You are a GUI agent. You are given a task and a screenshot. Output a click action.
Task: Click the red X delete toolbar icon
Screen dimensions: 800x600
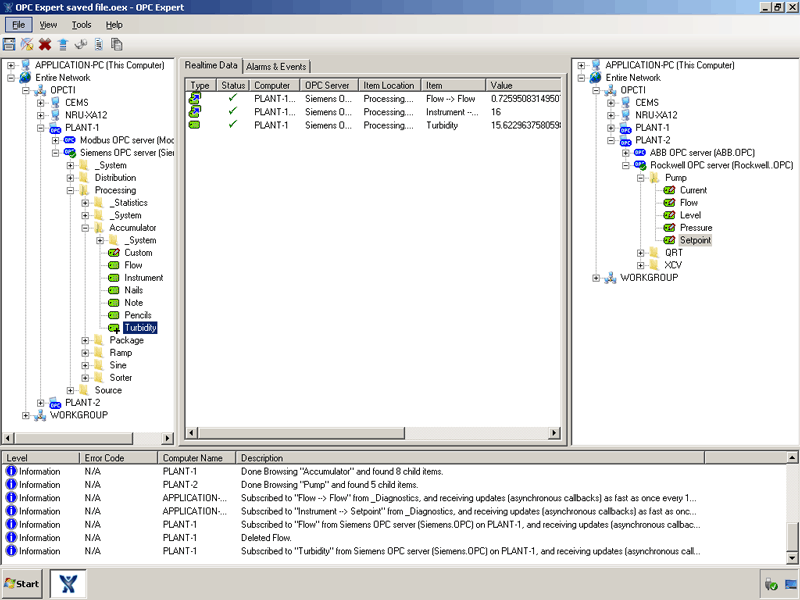coord(45,44)
